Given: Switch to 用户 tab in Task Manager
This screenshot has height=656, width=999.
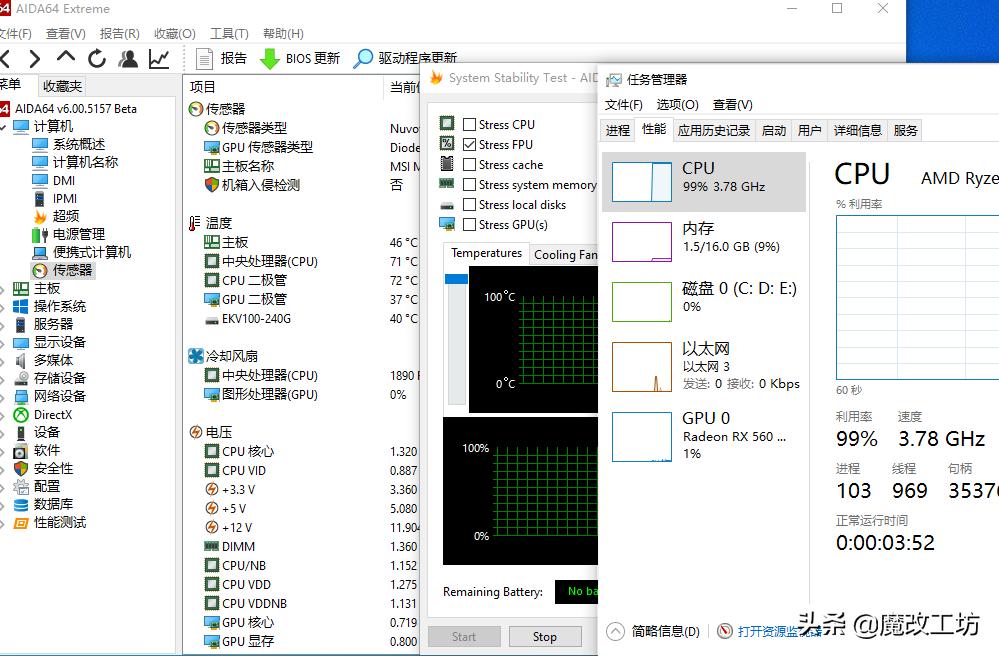Looking at the screenshot, I should [x=809, y=131].
